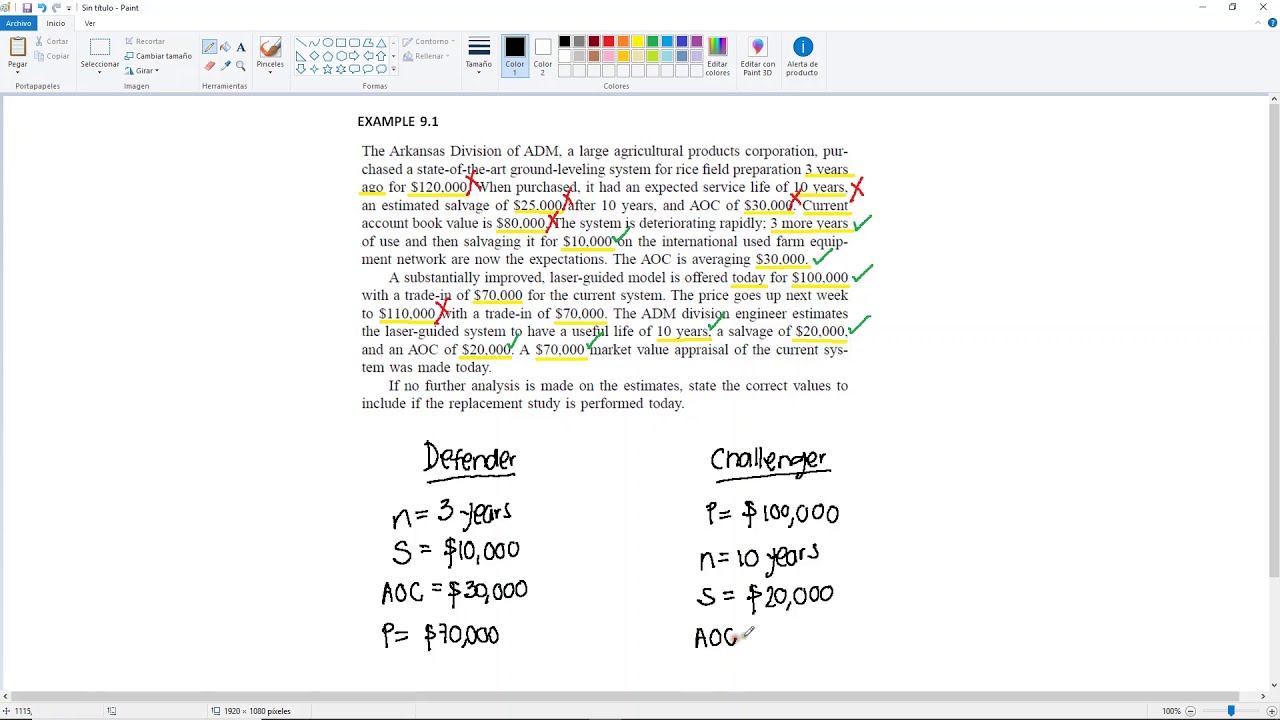Select the Color picker eyedropper tool

(225, 65)
